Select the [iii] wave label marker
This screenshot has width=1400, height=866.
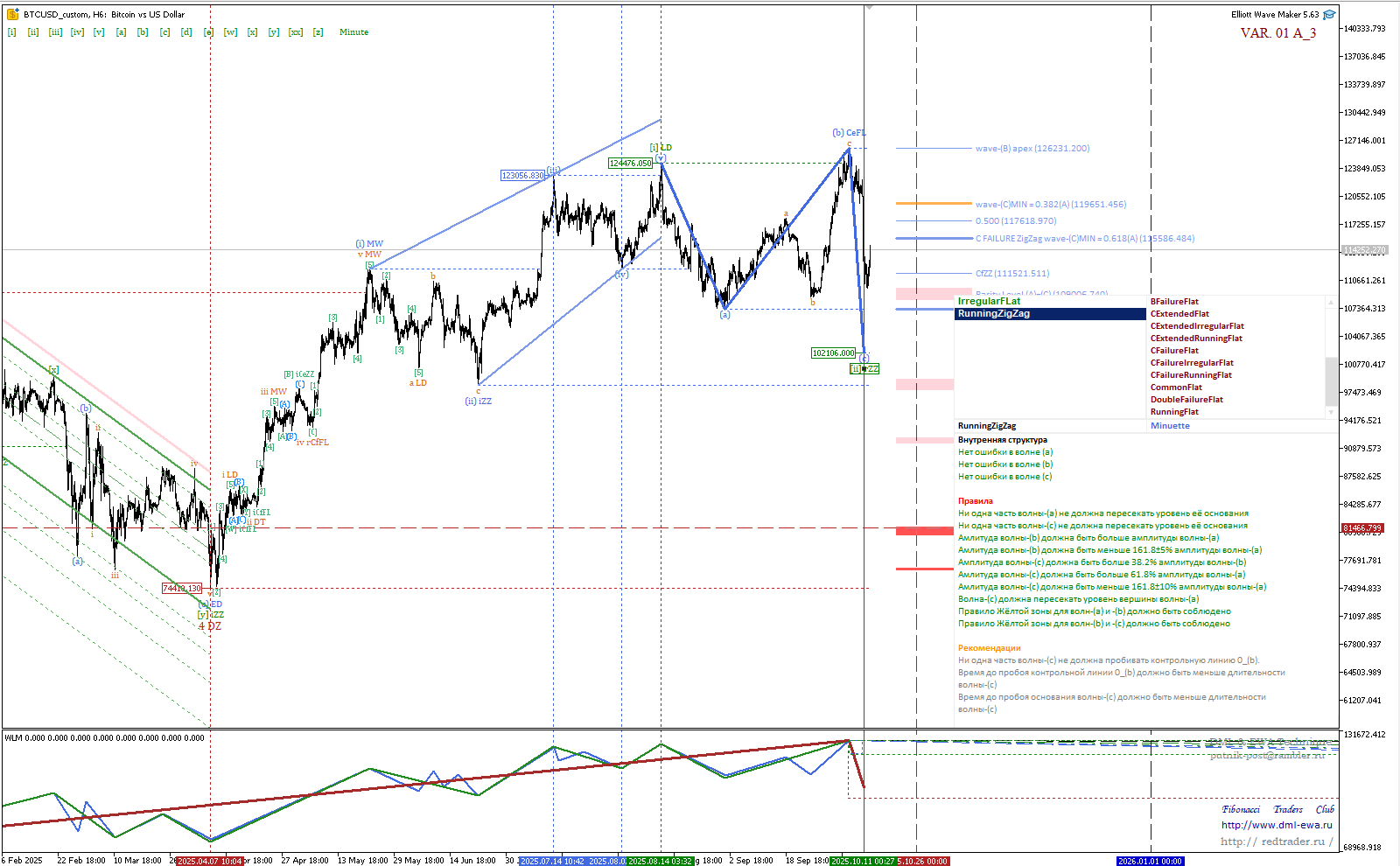pyautogui.click(x=55, y=32)
